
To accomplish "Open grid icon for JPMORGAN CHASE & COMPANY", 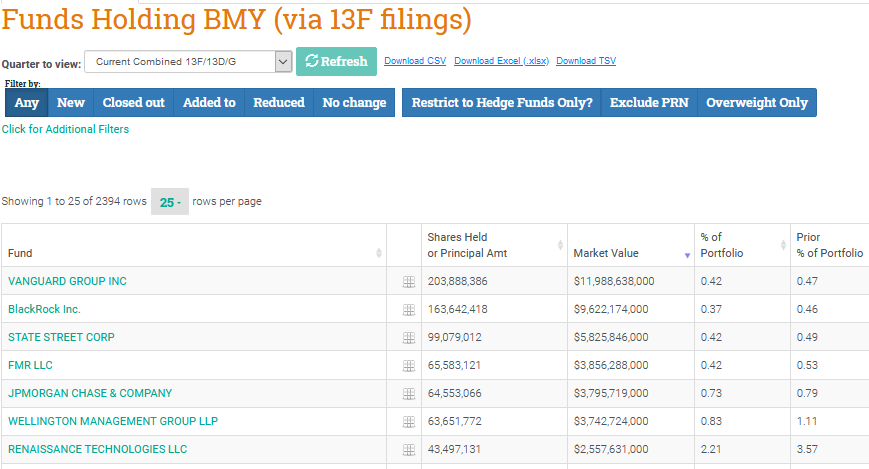I will coord(408,394).
